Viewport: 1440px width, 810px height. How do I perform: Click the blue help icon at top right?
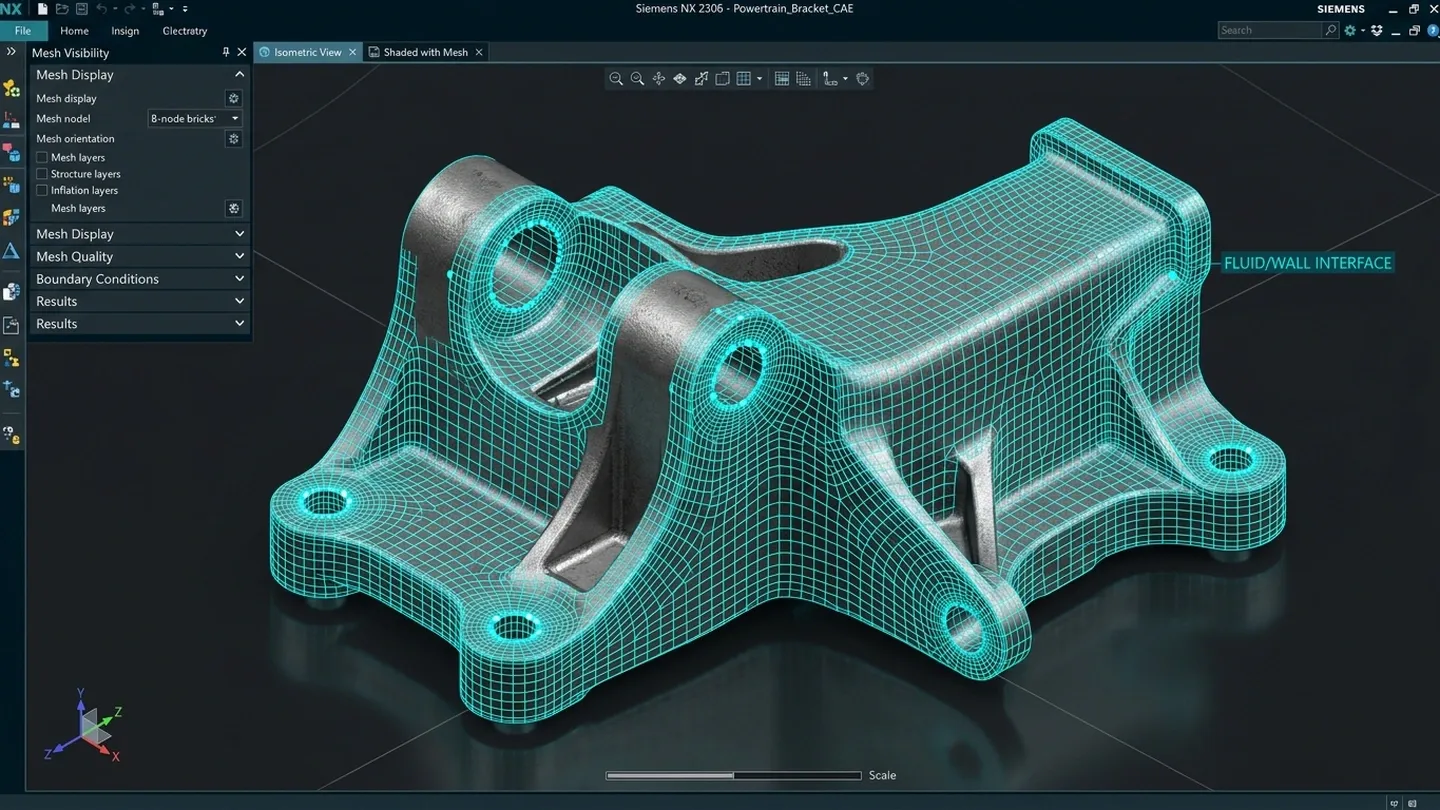click(1433, 30)
